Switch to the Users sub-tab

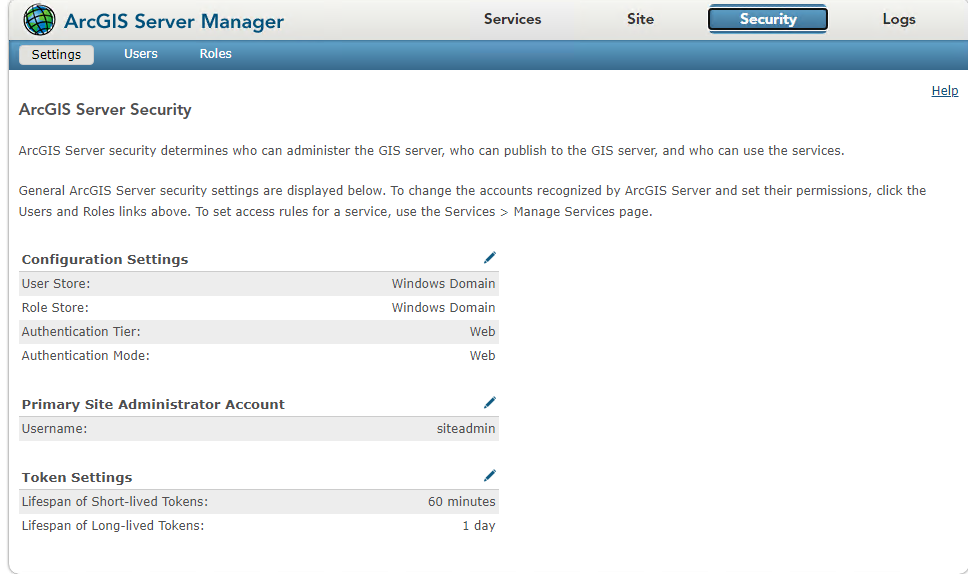click(x=141, y=54)
